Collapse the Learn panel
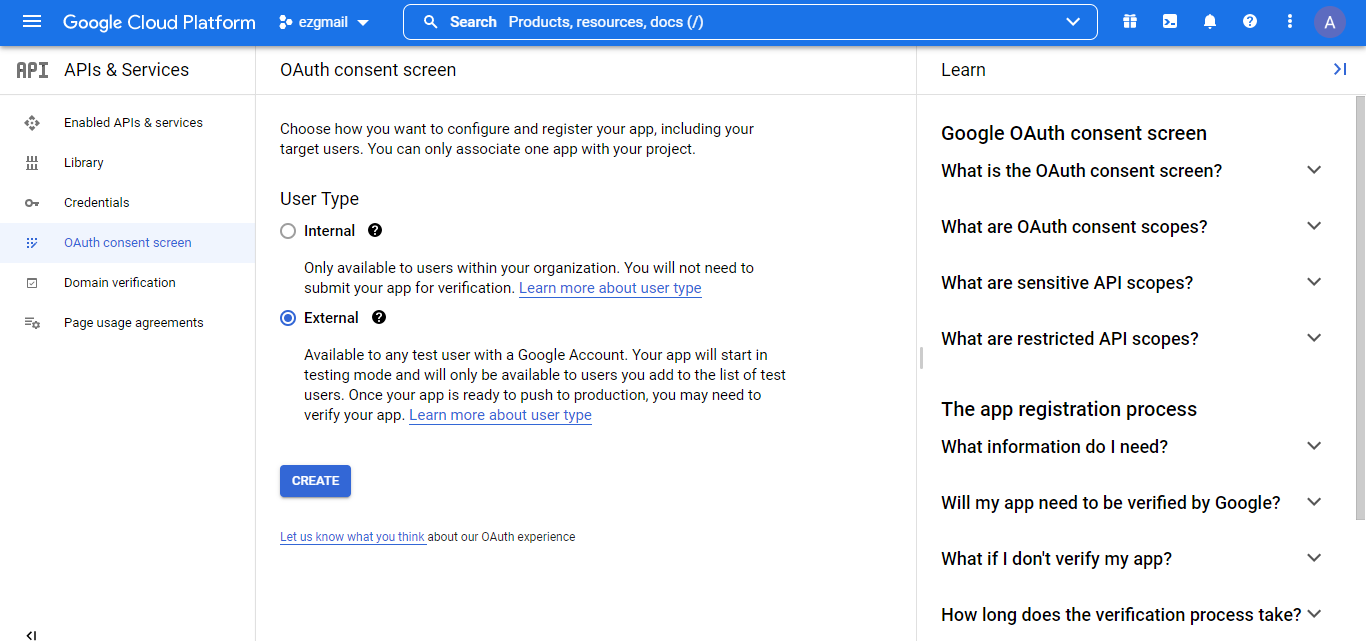 [x=1340, y=69]
